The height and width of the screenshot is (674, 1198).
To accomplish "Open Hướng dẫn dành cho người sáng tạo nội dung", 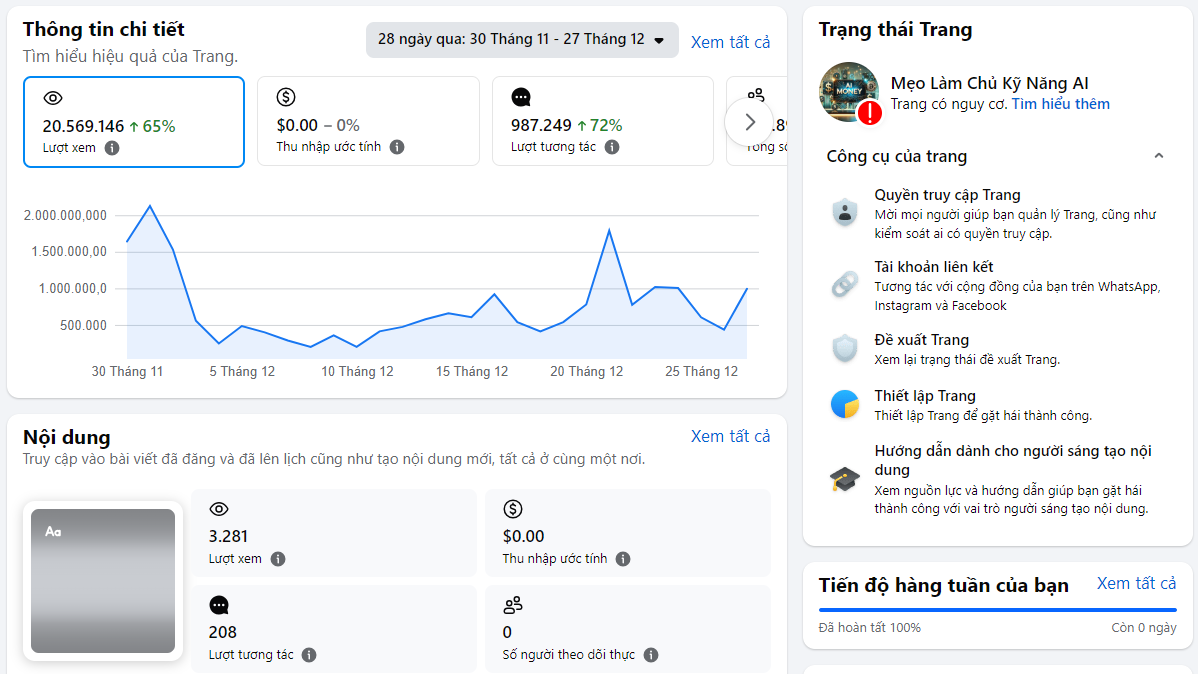I will point(998,479).
